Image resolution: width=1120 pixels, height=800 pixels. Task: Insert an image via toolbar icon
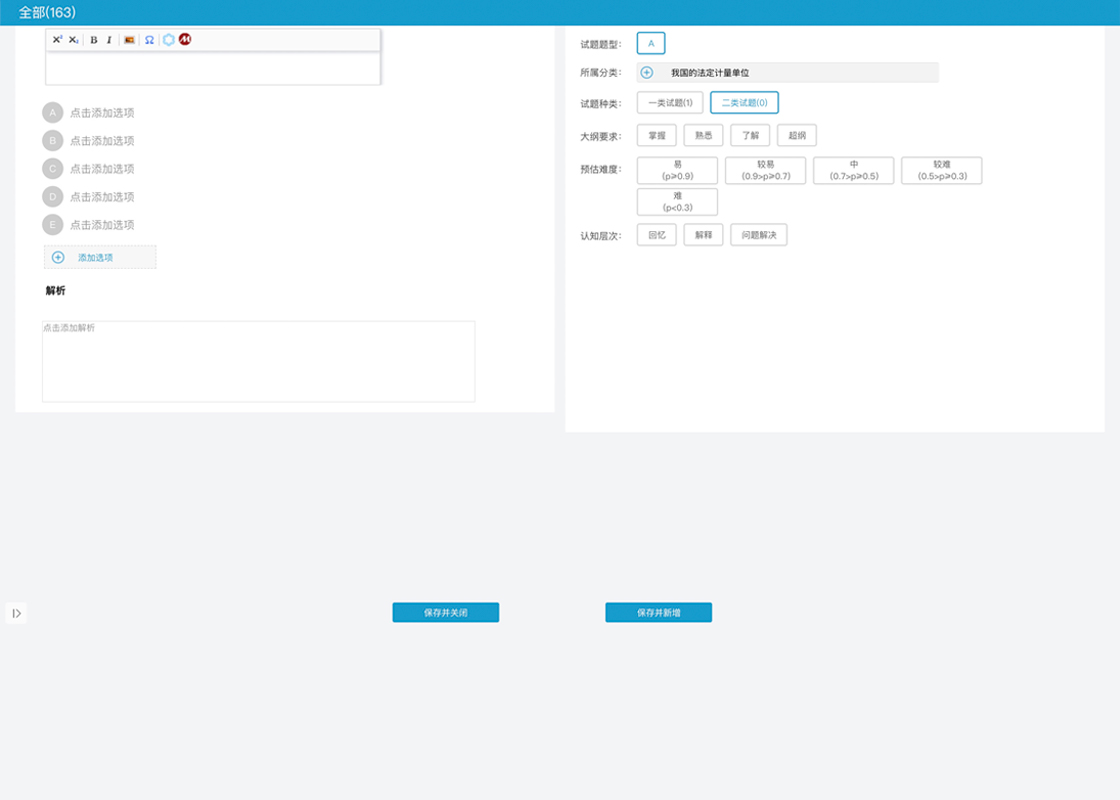(129, 40)
